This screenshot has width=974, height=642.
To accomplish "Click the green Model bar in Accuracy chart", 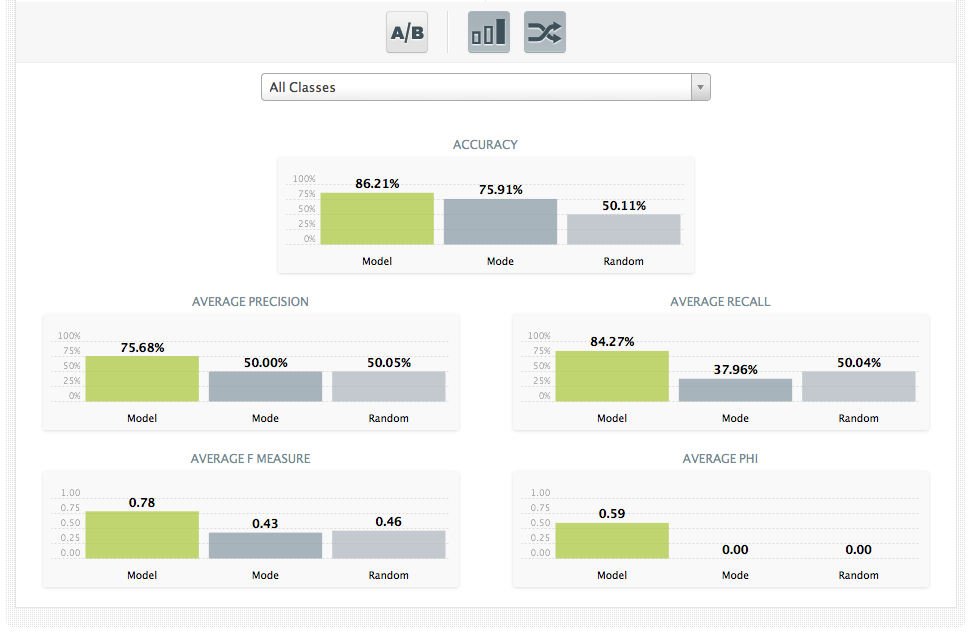I will 377,219.
